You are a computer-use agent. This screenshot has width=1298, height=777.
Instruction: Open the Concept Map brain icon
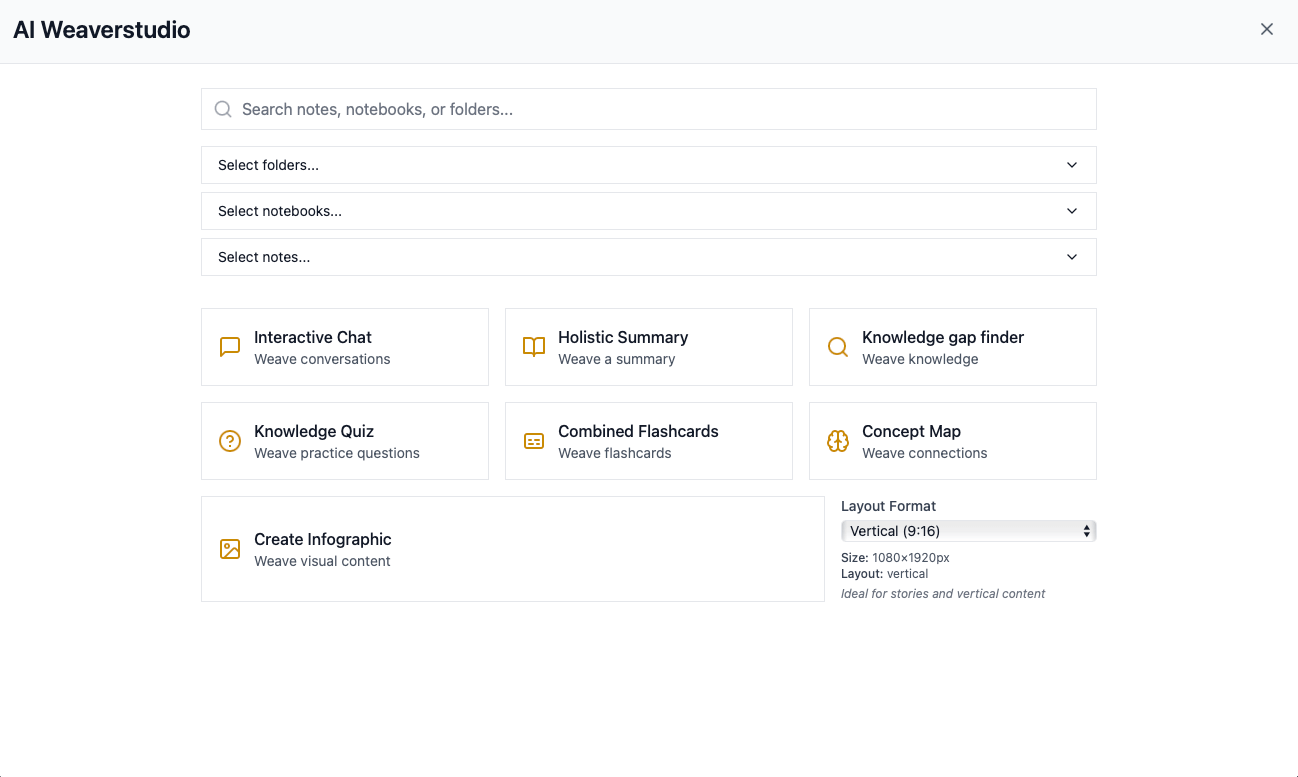click(838, 440)
